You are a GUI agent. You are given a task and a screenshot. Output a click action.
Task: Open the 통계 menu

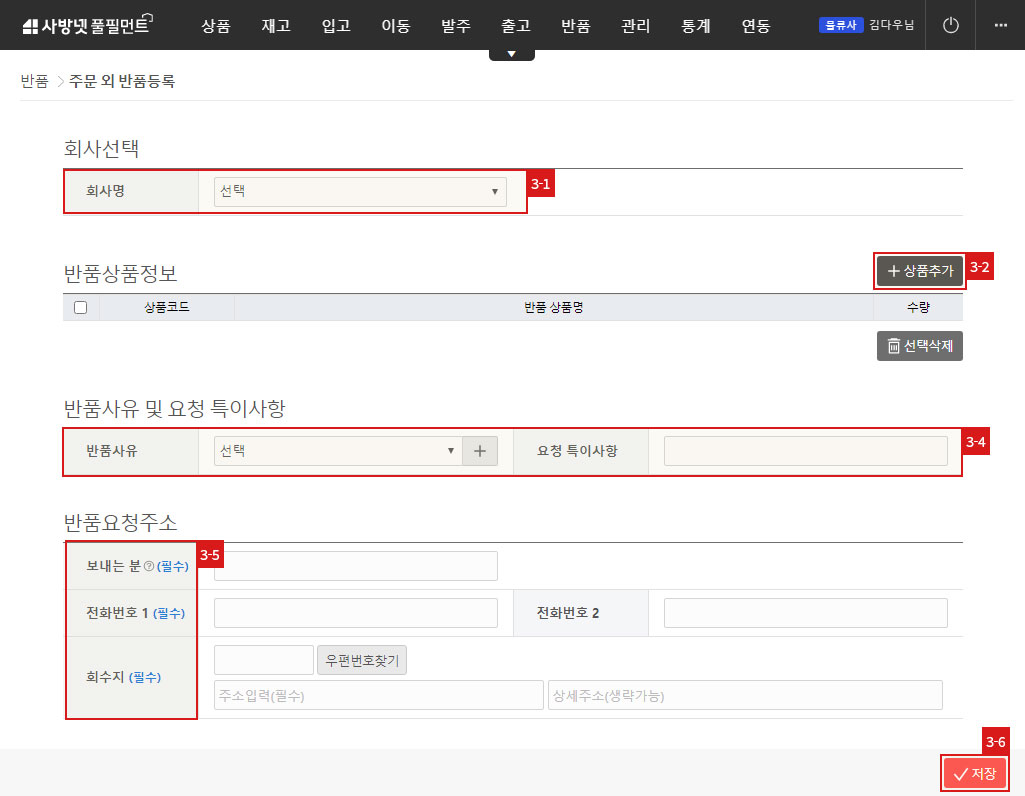coord(696,26)
